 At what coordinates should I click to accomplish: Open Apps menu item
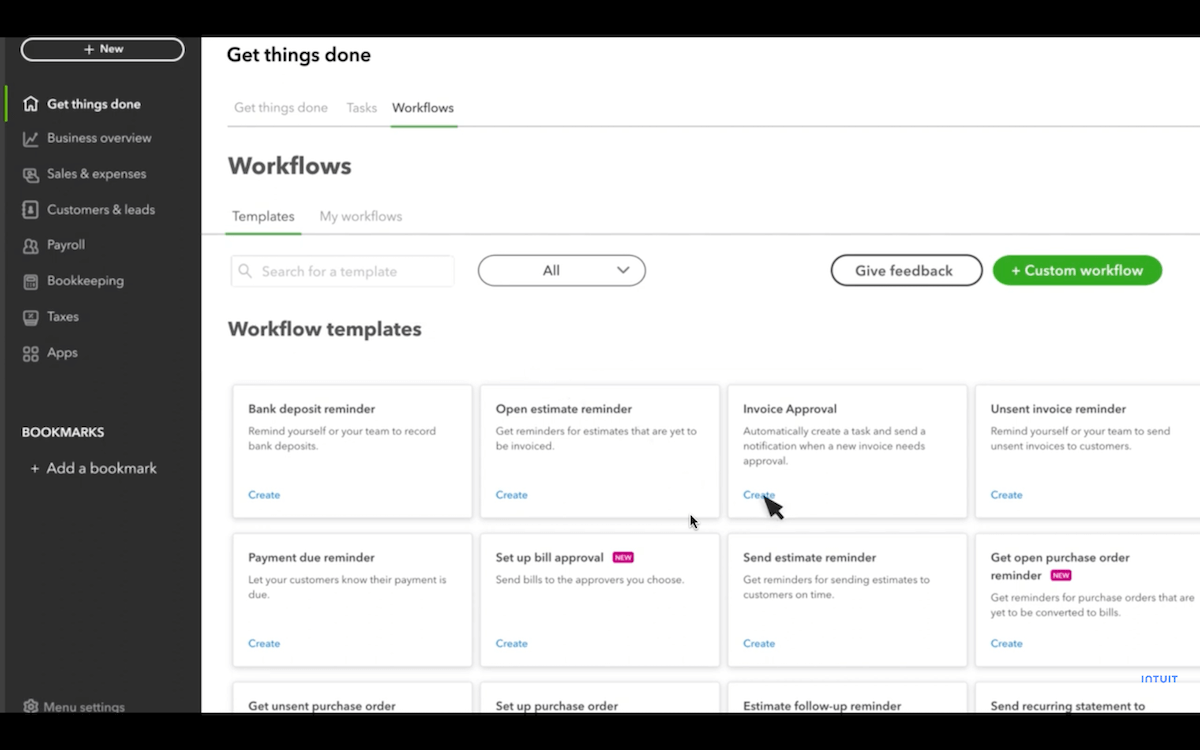click(62, 353)
